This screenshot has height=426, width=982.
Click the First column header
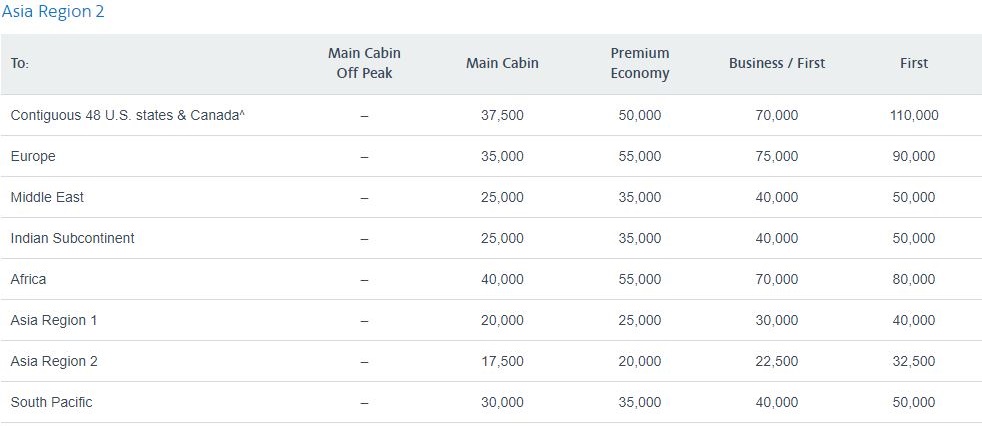(x=914, y=63)
